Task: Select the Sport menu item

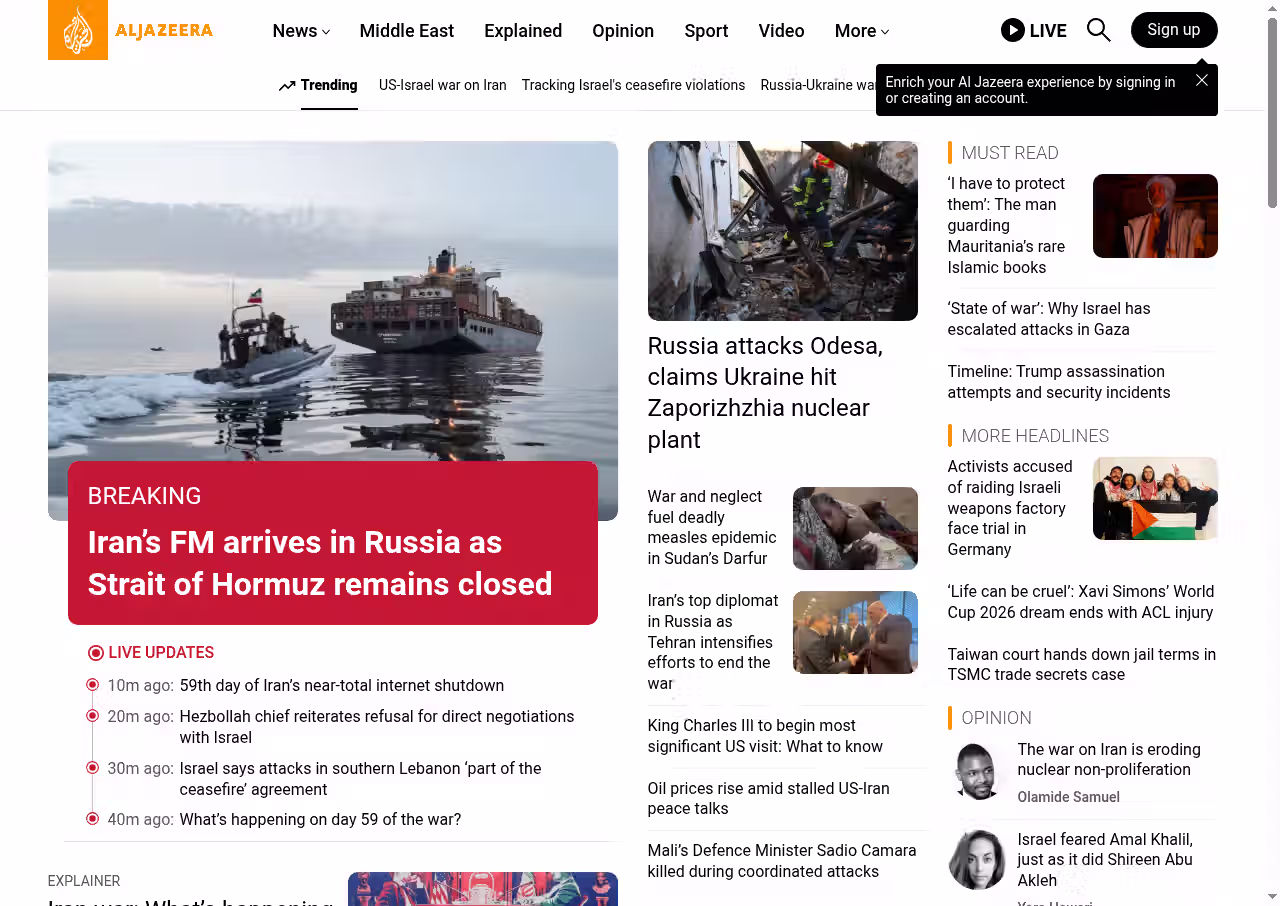Action: [x=706, y=31]
